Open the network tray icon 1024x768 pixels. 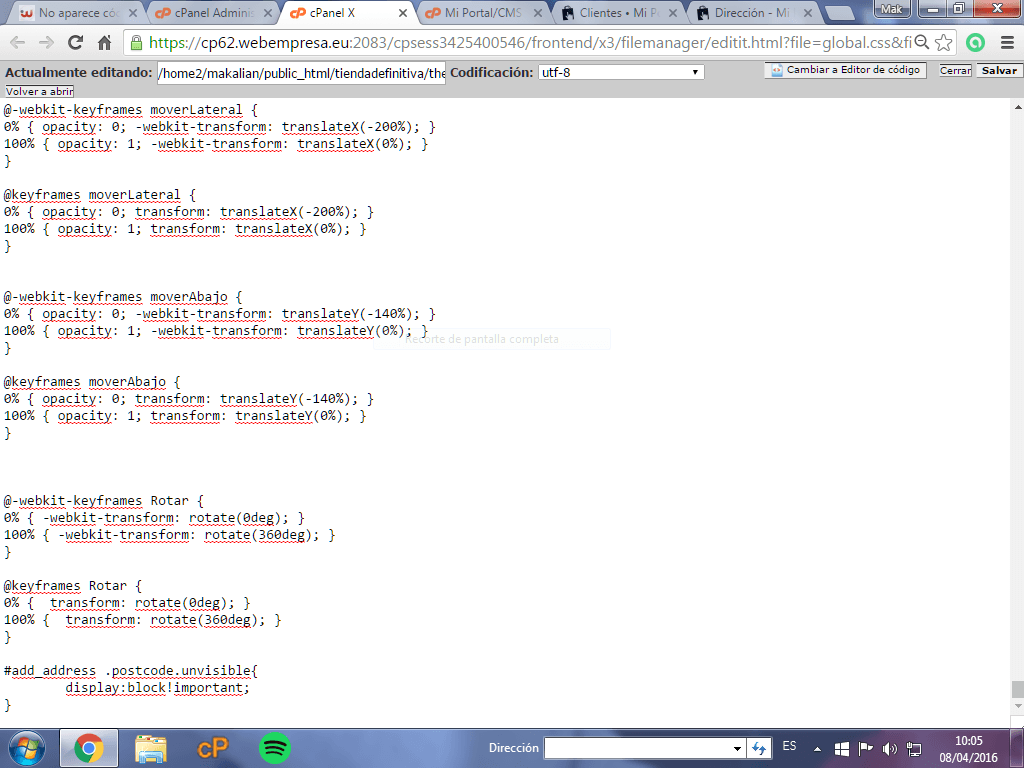(x=914, y=748)
